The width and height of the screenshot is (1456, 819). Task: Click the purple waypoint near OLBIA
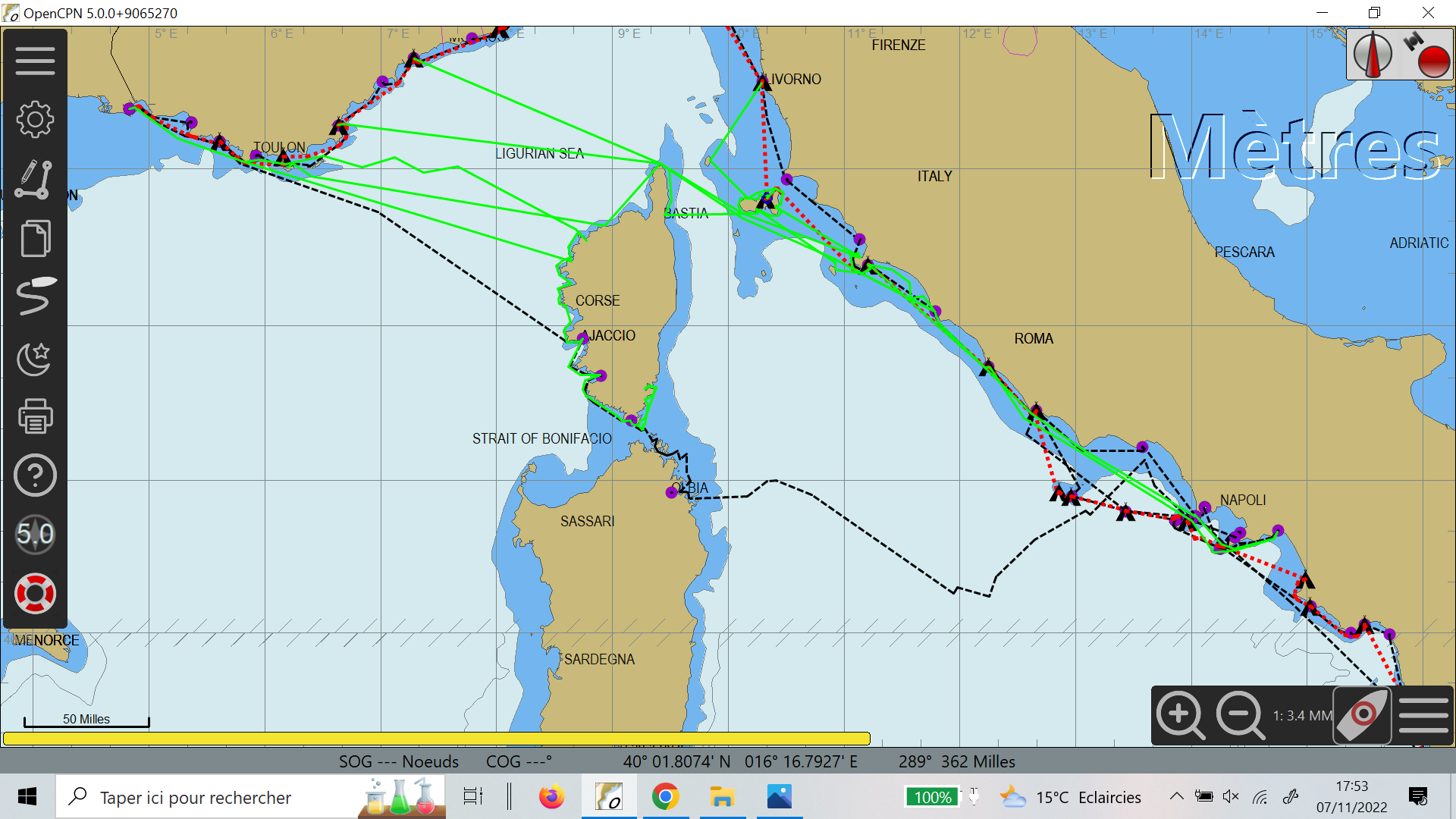click(671, 493)
